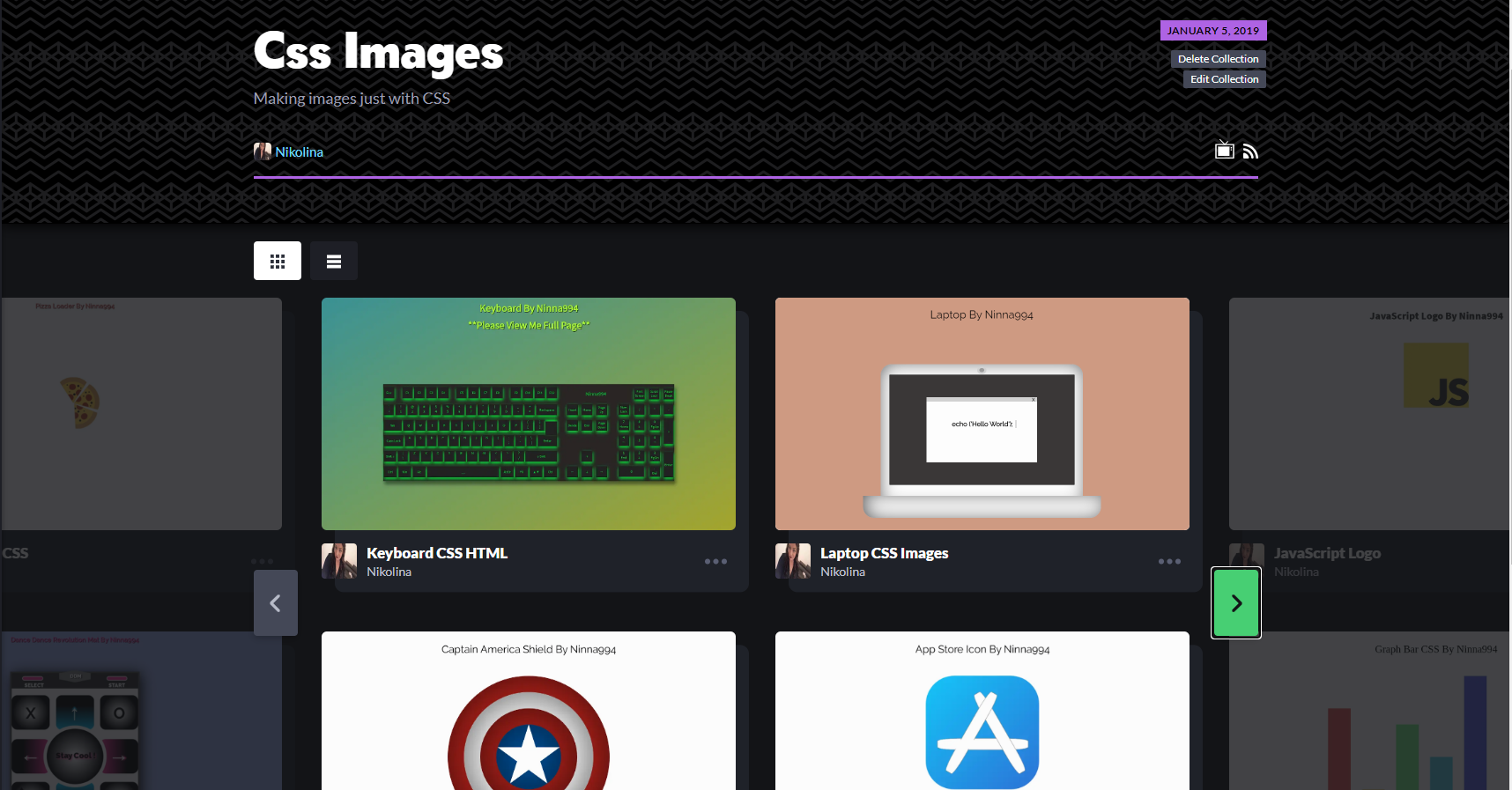This screenshot has width=1512, height=790.
Task: Open options menu for Keyboard CSS HTML
Action: pyautogui.click(x=715, y=561)
